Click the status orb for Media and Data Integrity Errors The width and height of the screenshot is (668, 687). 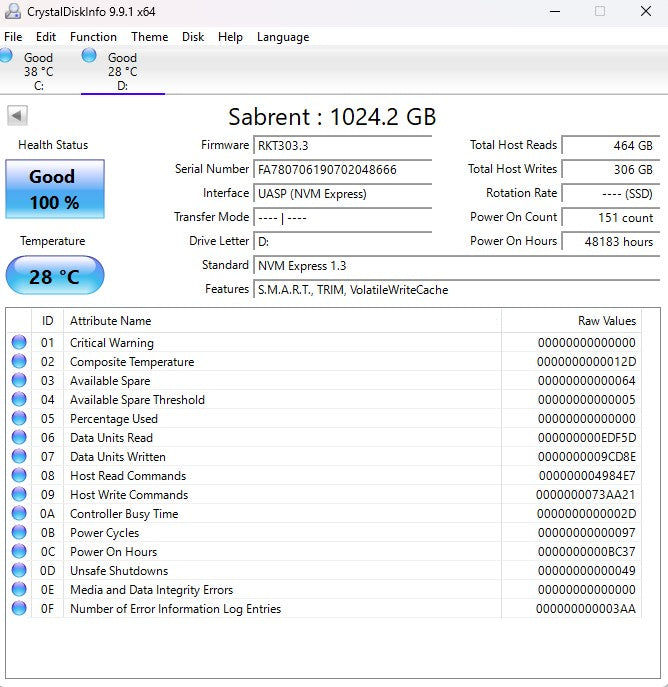19,589
